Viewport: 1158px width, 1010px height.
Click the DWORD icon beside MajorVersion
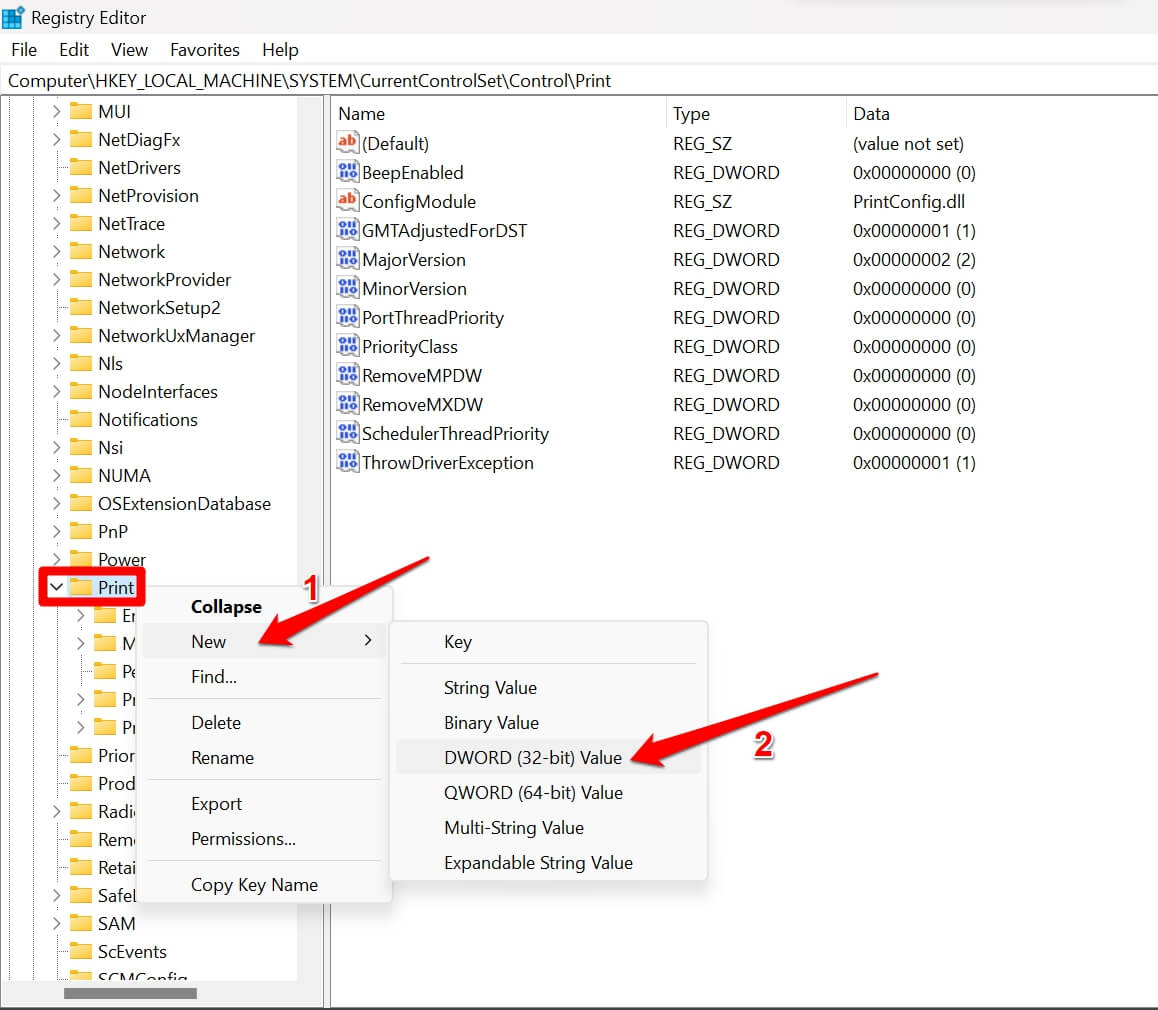[347, 259]
